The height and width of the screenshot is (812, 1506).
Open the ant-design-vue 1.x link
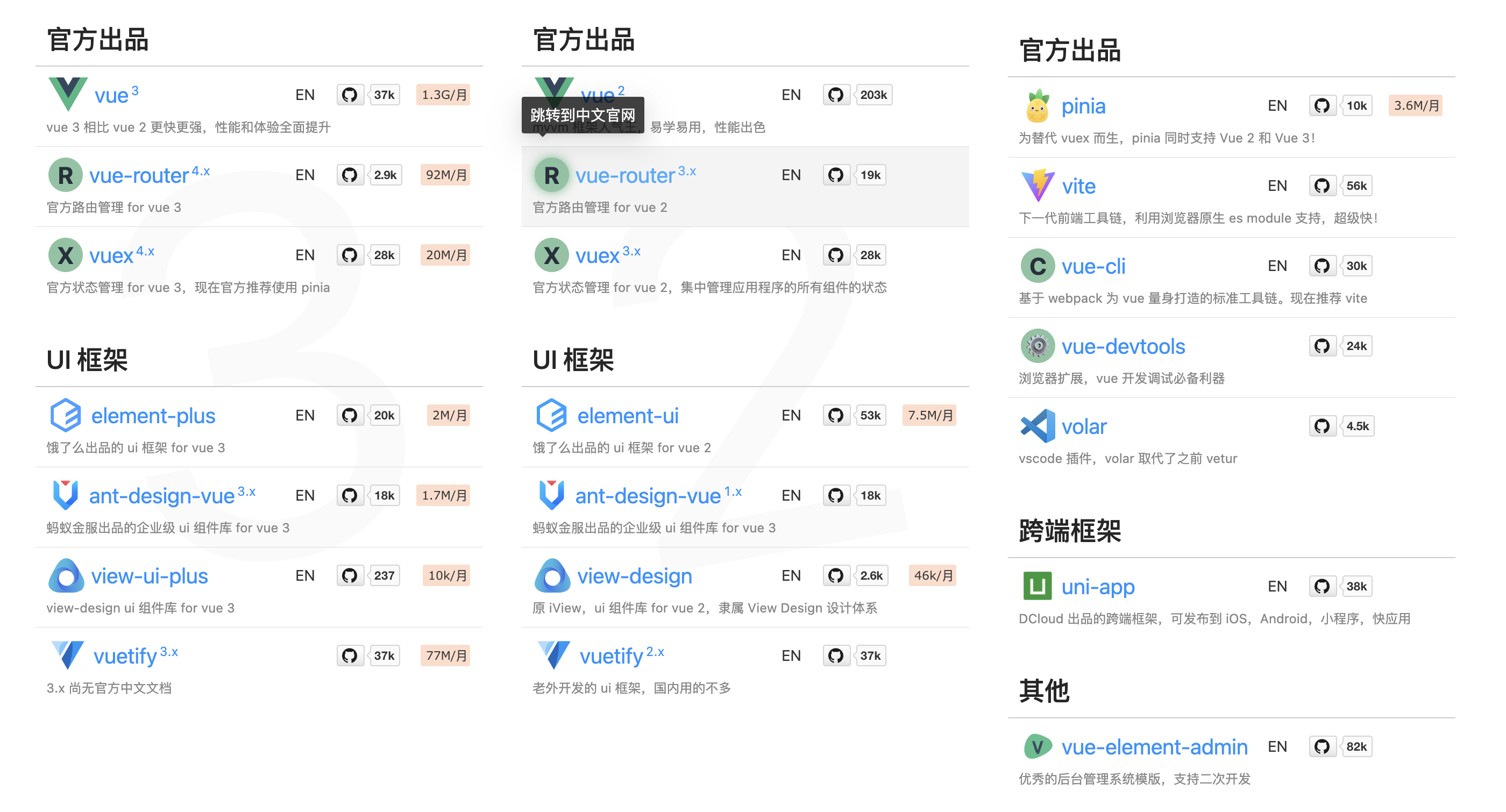click(647, 496)
